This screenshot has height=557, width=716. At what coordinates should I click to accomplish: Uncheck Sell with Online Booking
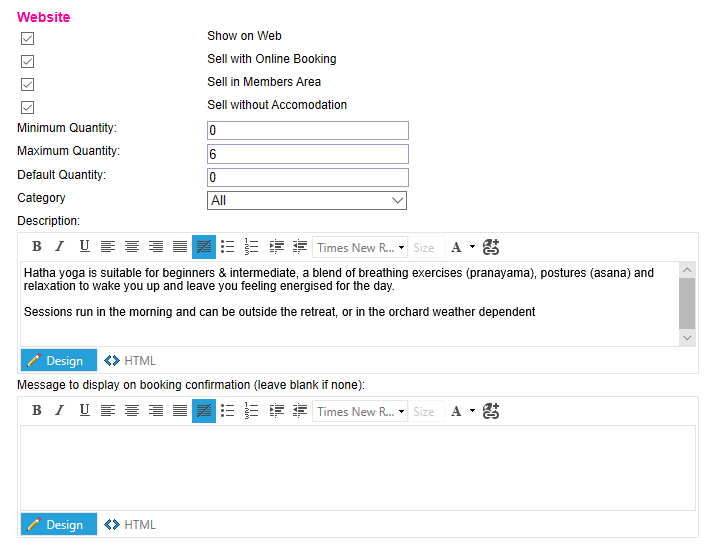click(x=28, y=61)
